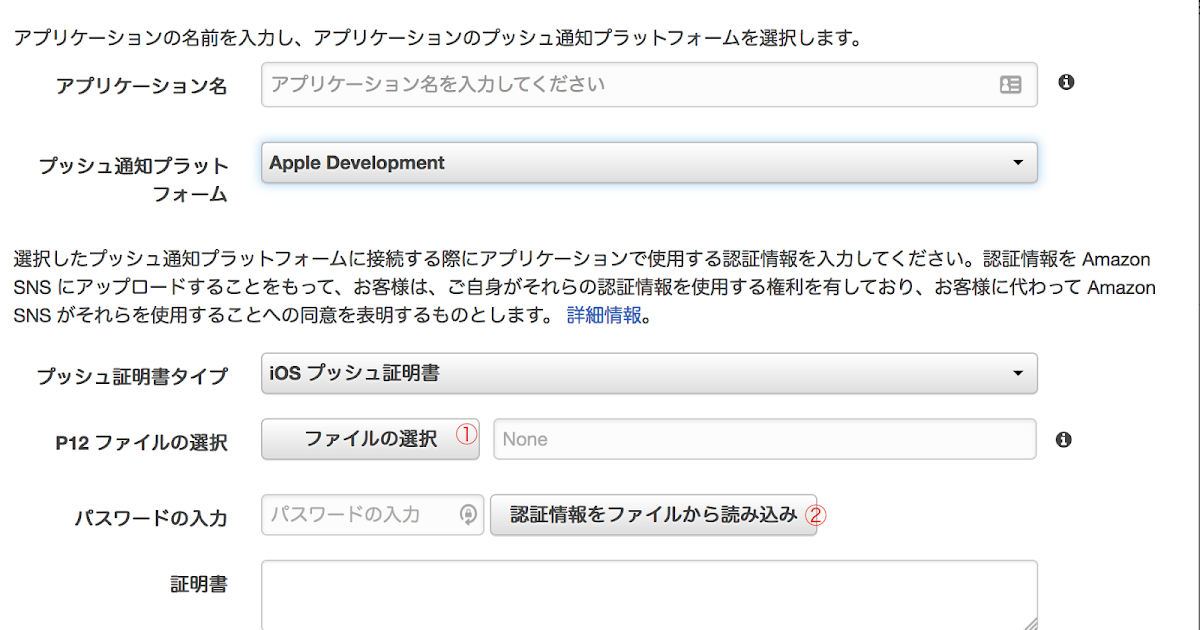1200x630 pixels.
Task: Click the info icon beside the application name field
Action: pyautogui.click(x=1065, y=84)
